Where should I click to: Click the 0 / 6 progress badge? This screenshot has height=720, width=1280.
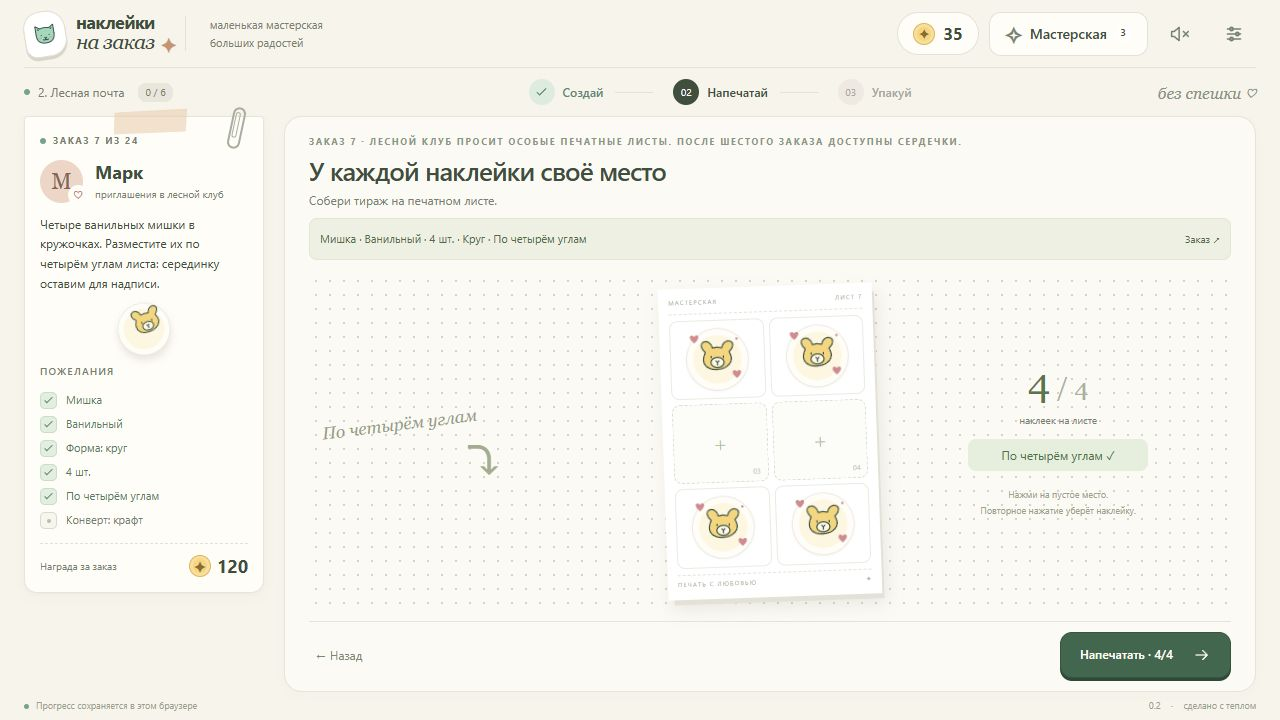pyautogui.click(x=155, y=93)
